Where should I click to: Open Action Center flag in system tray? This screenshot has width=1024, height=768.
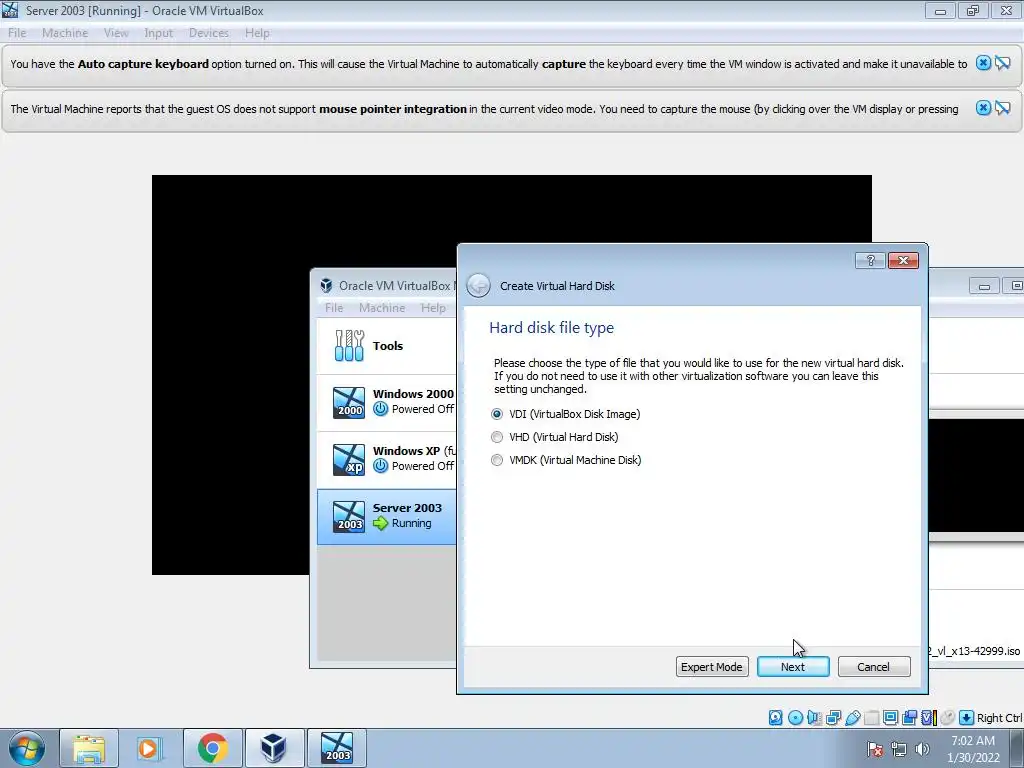[875, 749]
